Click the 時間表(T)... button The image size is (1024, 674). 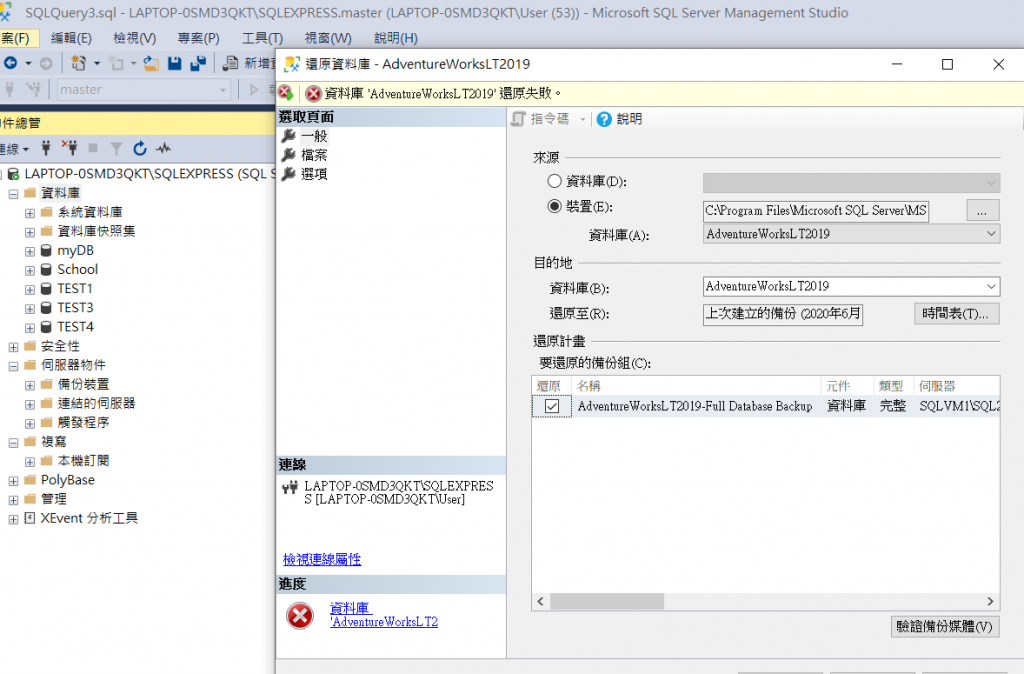point(956,313)
